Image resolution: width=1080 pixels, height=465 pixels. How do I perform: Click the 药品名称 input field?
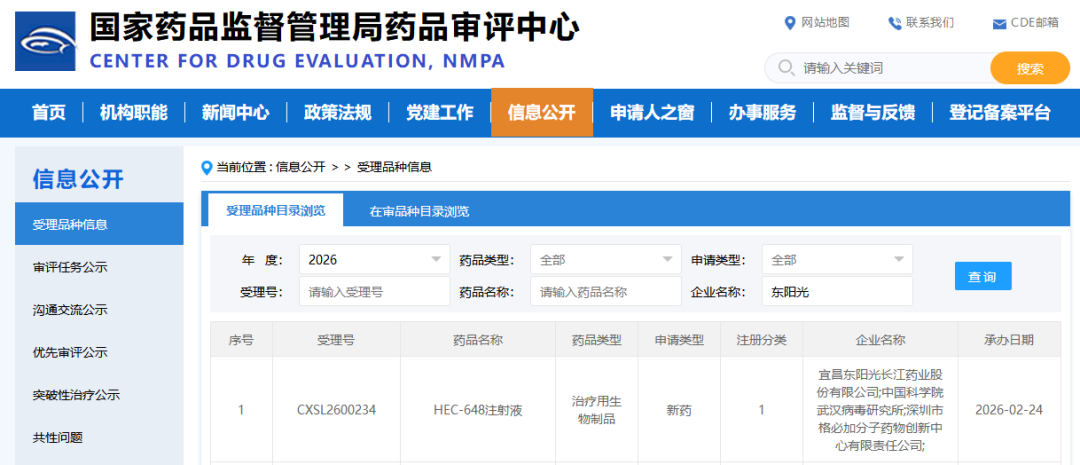pos(605,291)
